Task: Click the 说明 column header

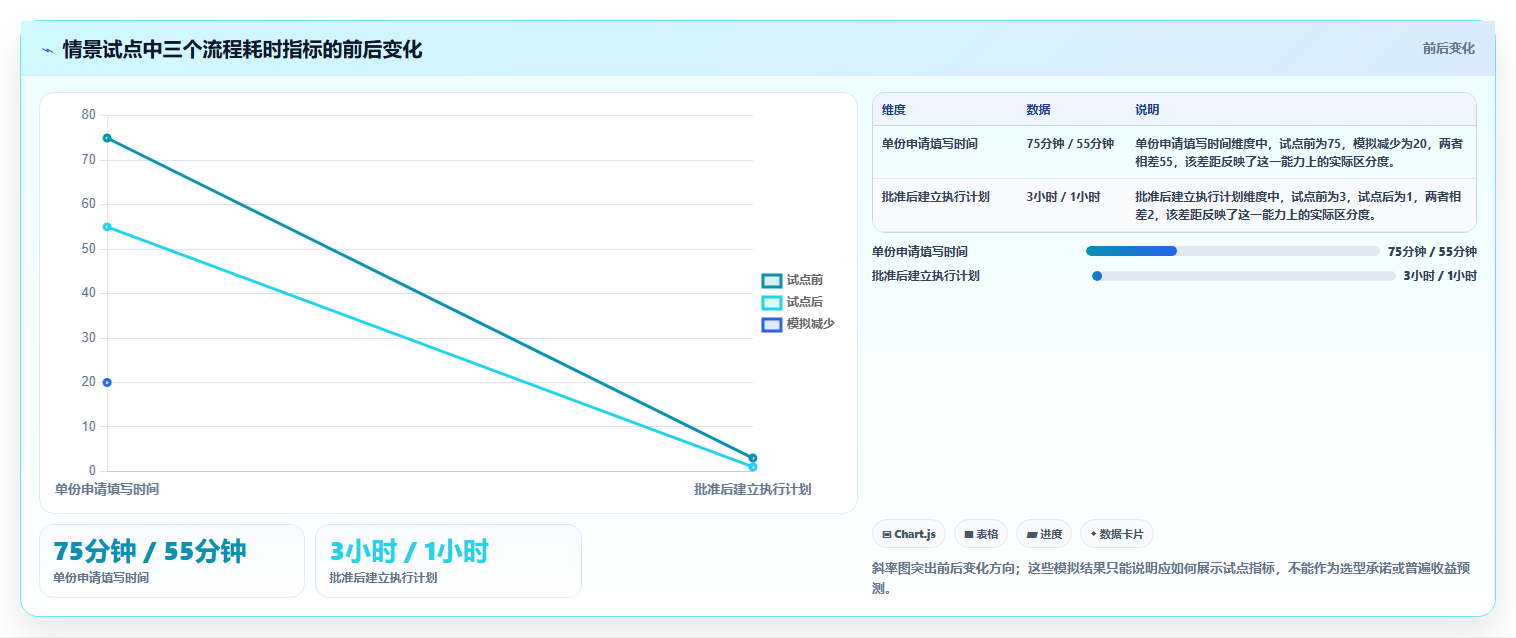Action: [1147, 110]
